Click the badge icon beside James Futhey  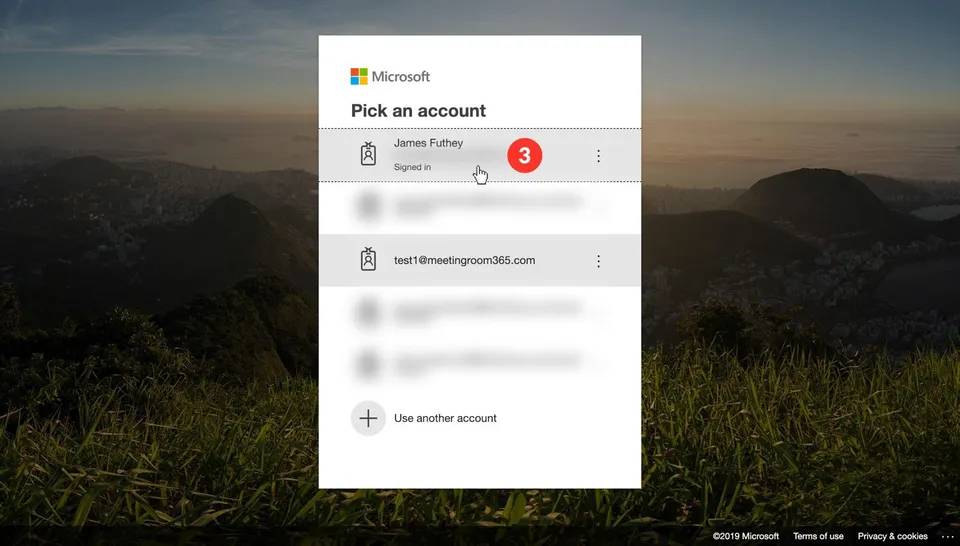[x=368, y=154]
